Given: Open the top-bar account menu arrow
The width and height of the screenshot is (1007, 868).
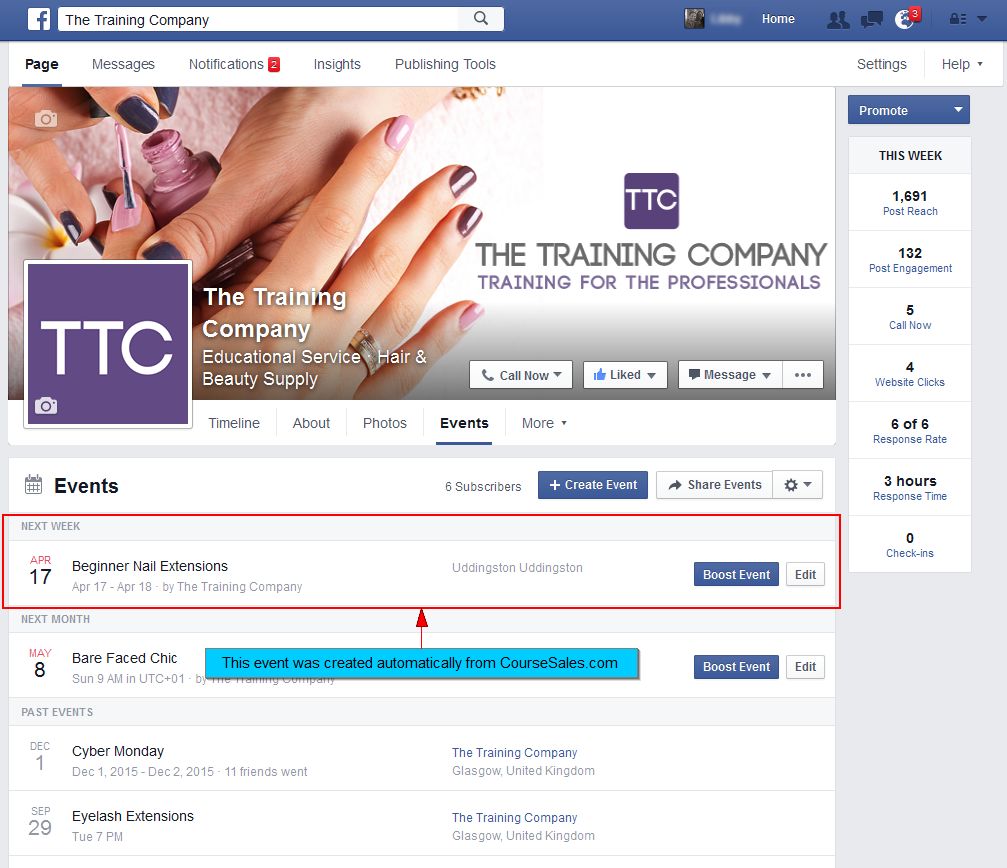Looking at the screenshot, I should (982, 19).
